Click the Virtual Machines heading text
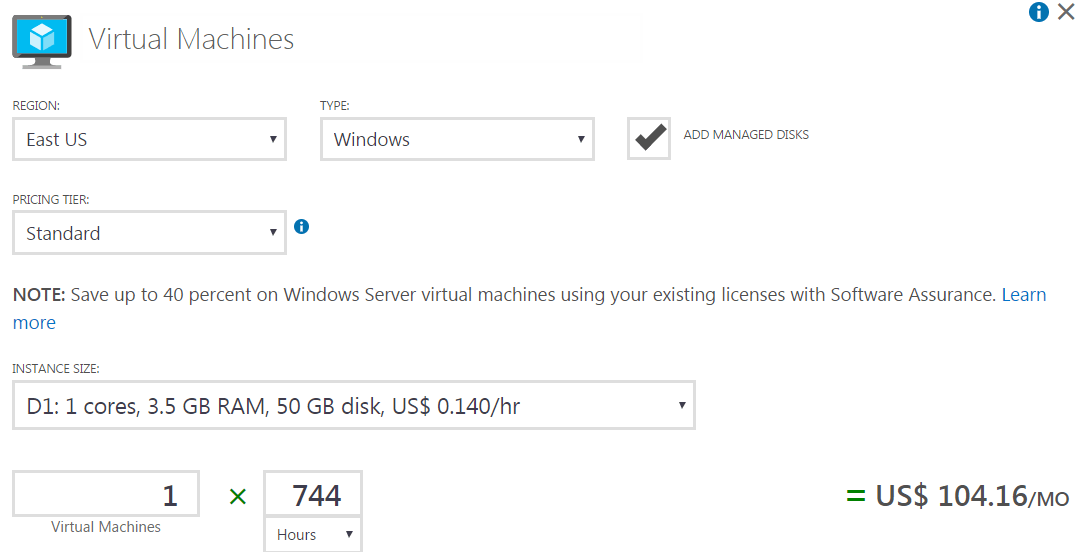 click(191, 39)
